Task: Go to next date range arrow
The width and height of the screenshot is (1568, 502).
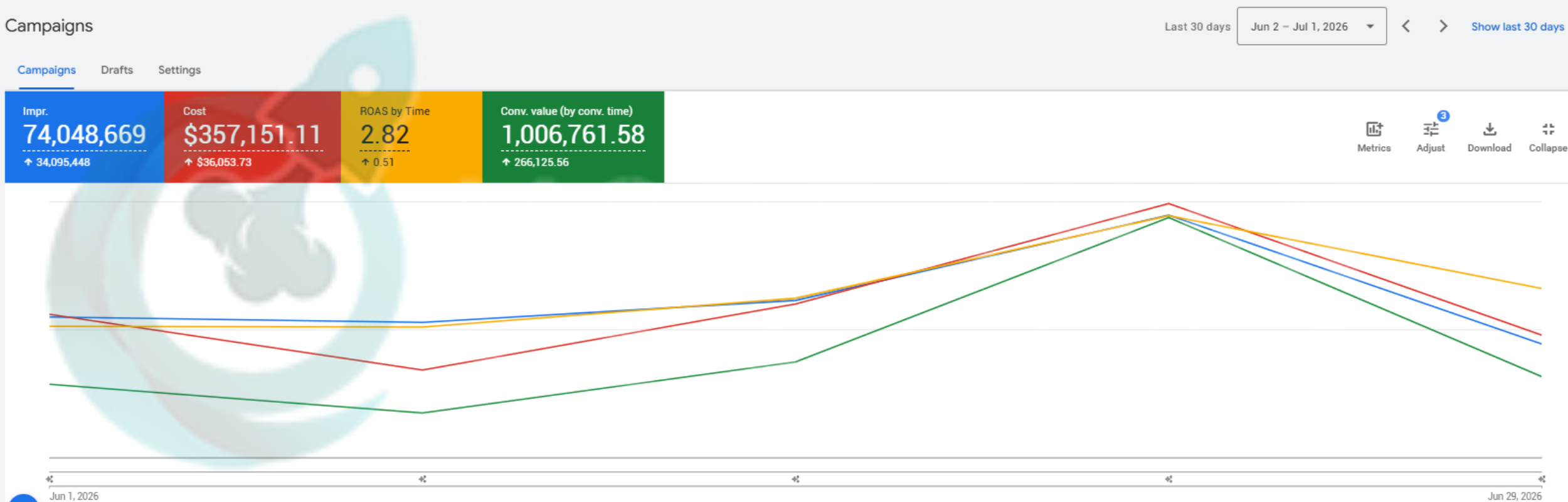Action: coord(1443,26)
